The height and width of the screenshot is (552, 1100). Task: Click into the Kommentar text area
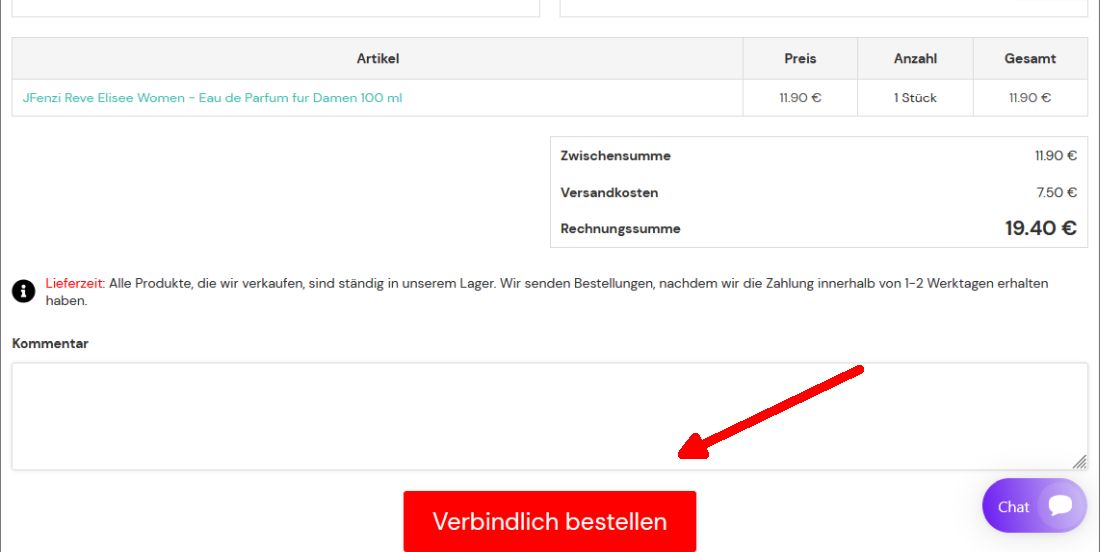[x=549, y=416]
